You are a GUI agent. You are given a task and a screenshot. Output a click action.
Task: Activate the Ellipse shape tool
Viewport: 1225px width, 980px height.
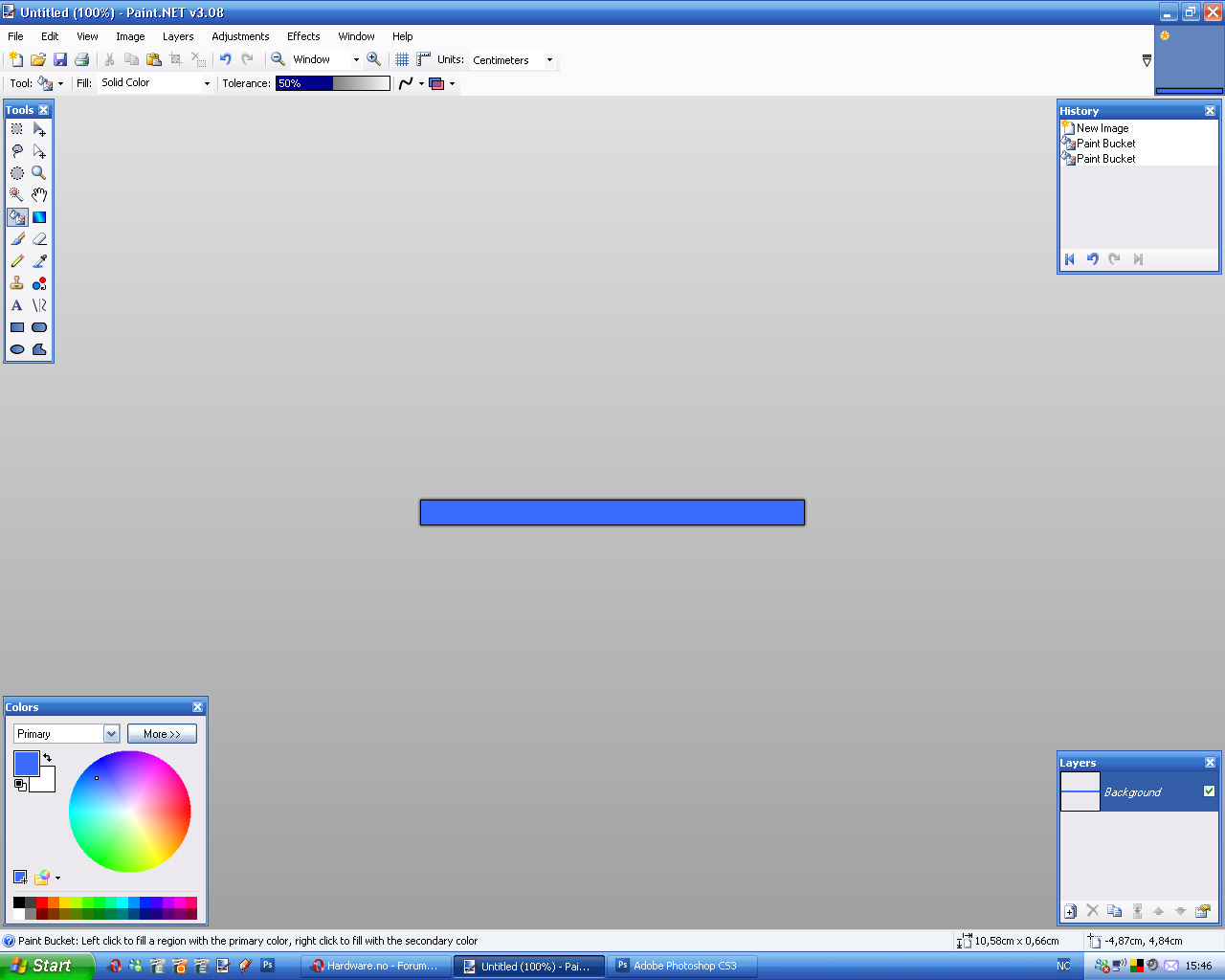17,349
